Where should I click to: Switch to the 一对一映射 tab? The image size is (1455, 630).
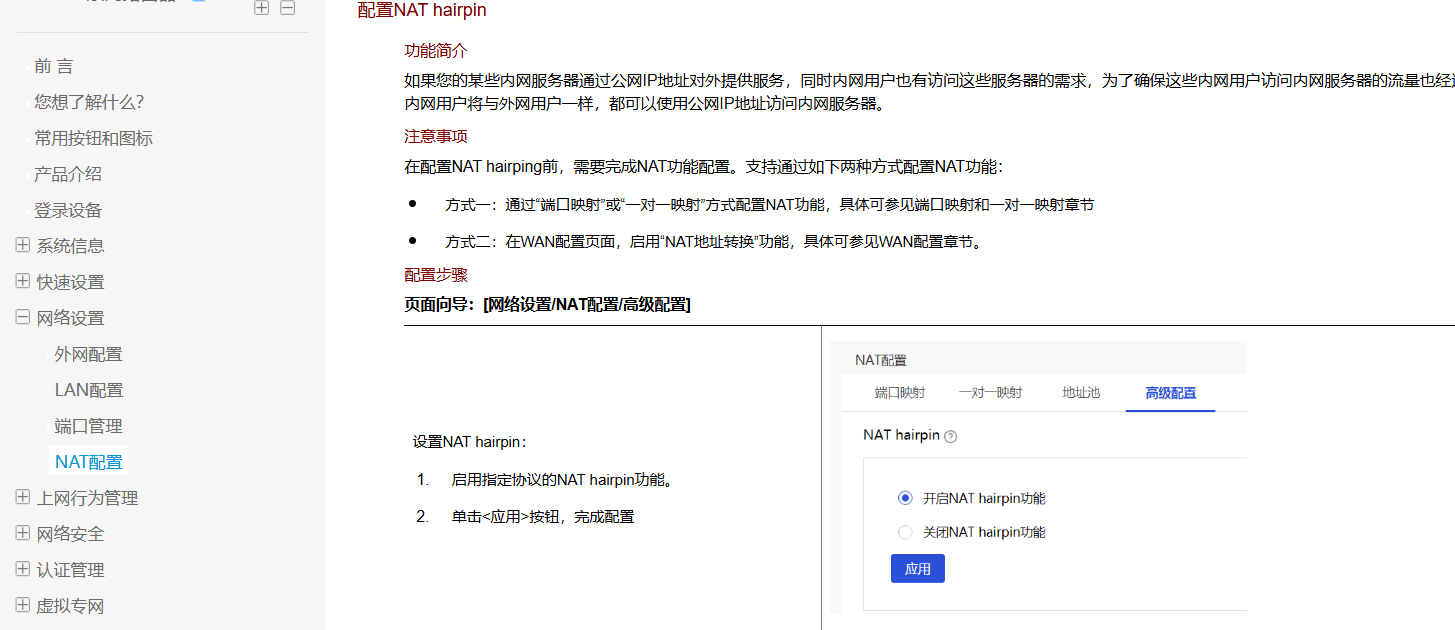990,393
